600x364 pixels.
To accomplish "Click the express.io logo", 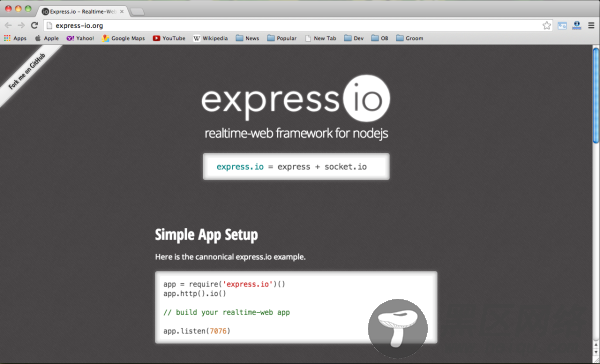I will point(296,98).
